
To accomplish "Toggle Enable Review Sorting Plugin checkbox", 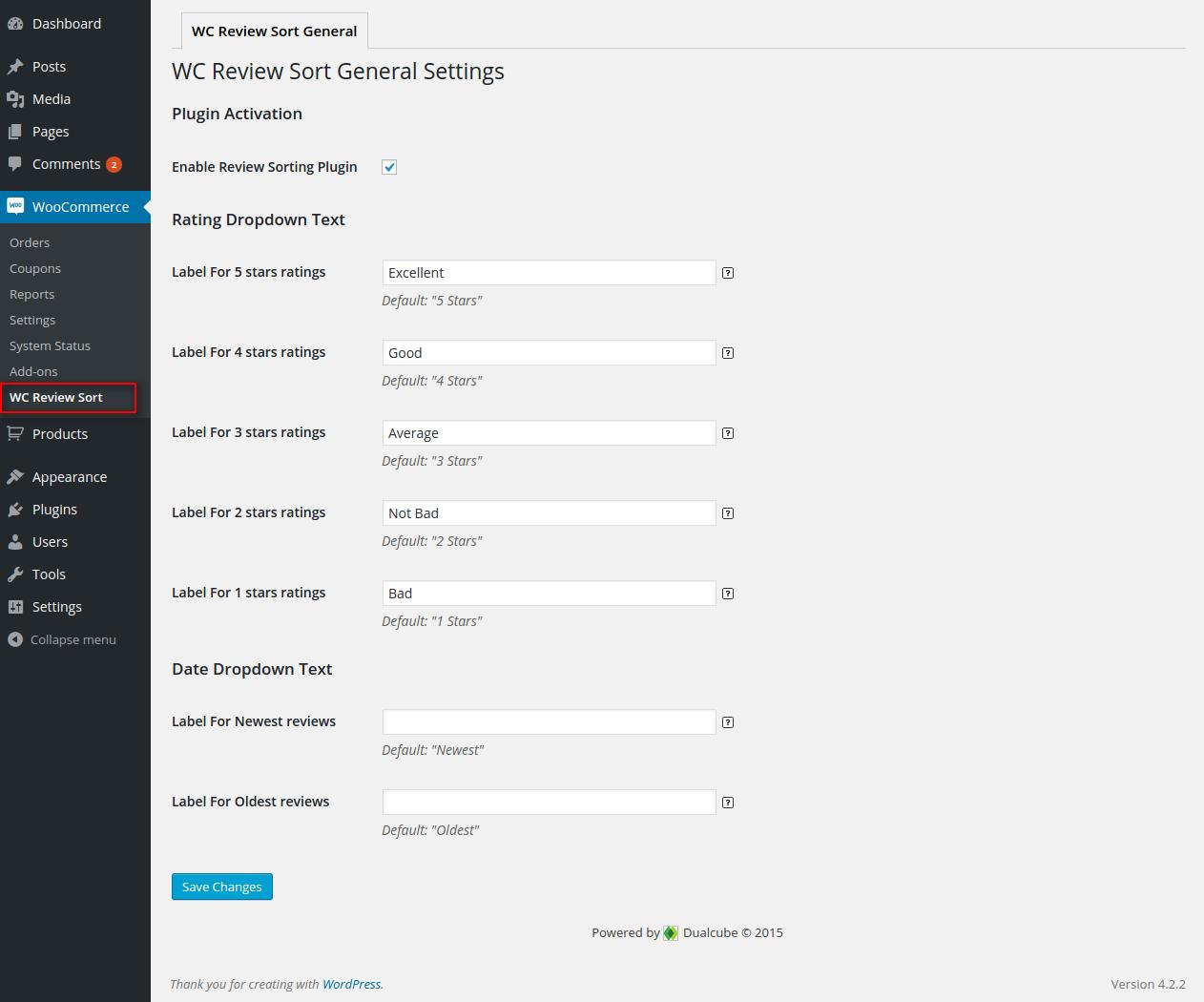I will click(389, 167).
